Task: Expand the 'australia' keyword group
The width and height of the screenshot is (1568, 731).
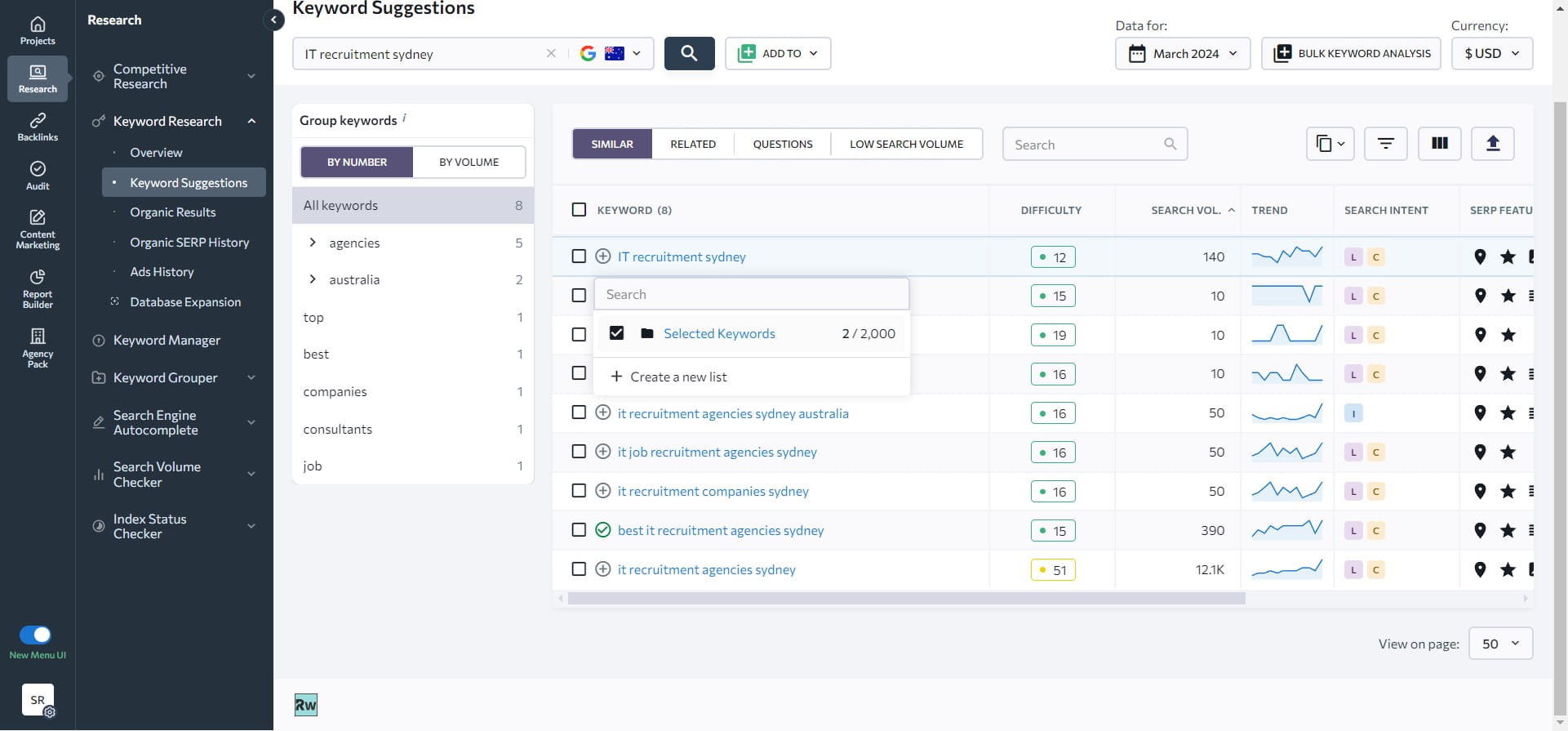Action: point(313,279)
